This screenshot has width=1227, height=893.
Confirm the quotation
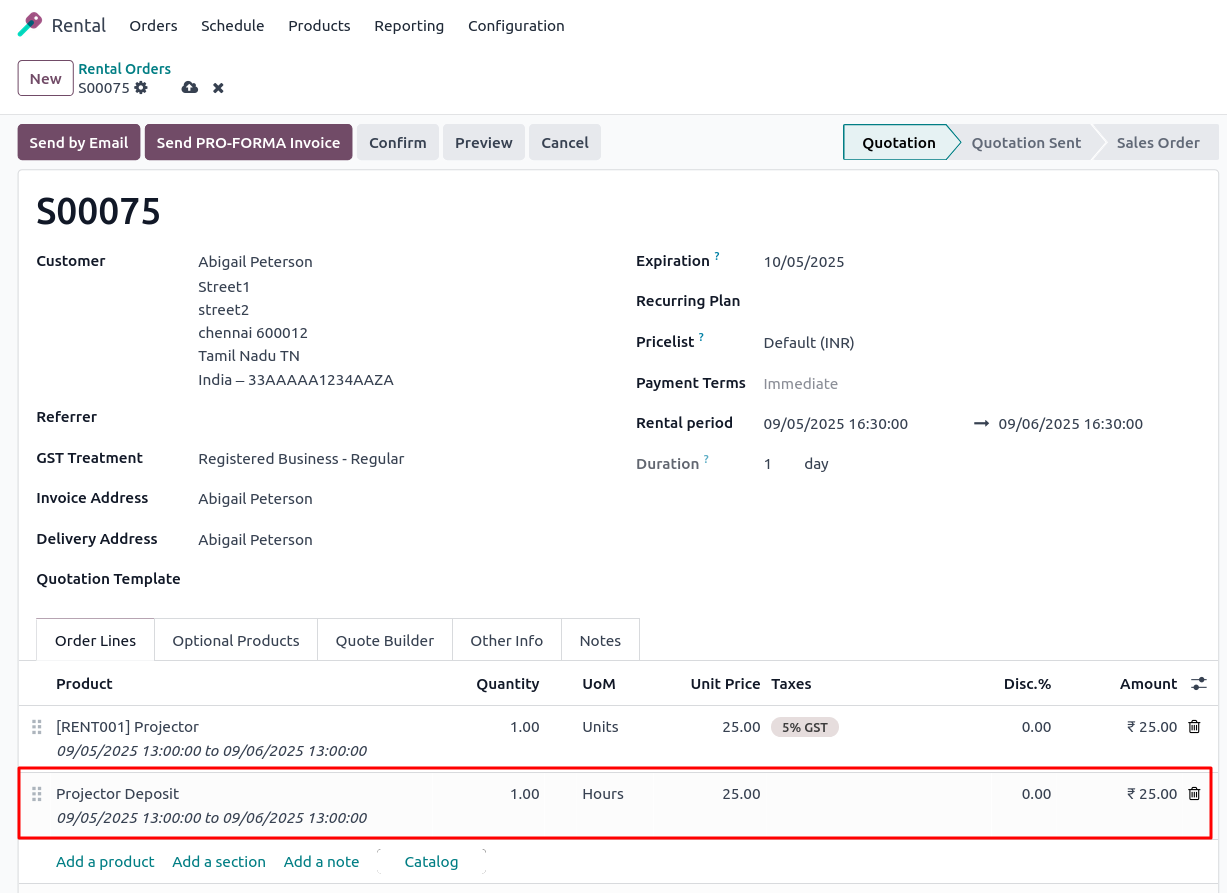tap(398, 143)
